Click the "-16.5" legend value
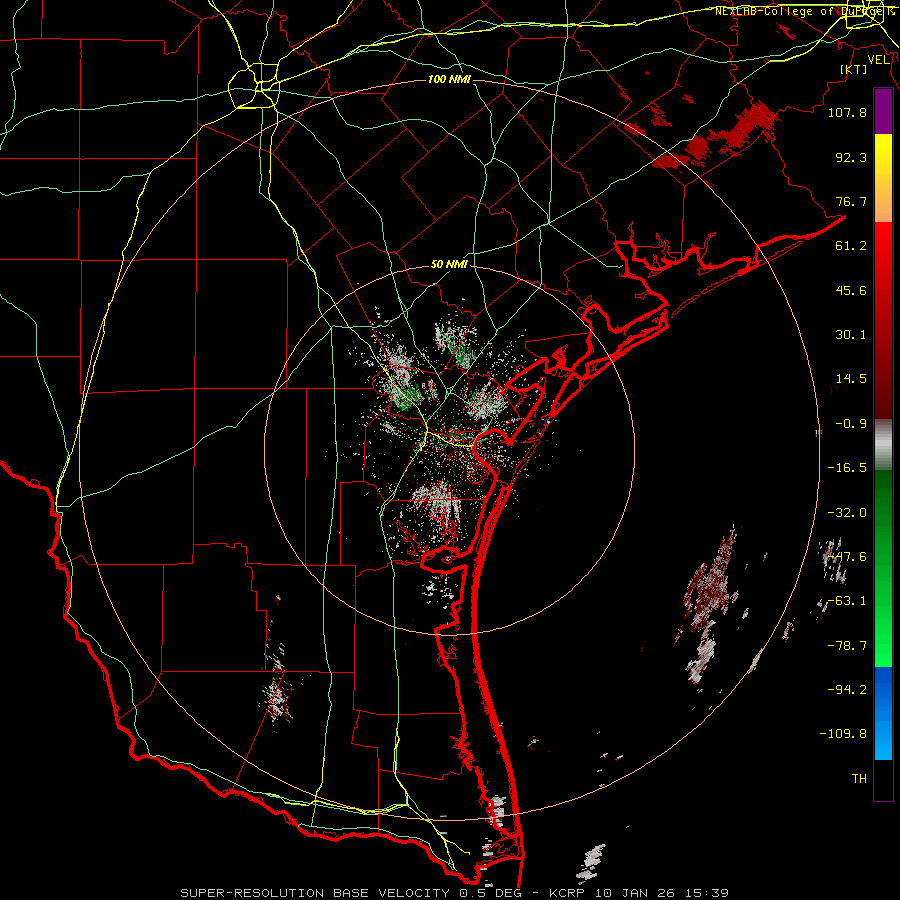900x900 pixels. 847,468
